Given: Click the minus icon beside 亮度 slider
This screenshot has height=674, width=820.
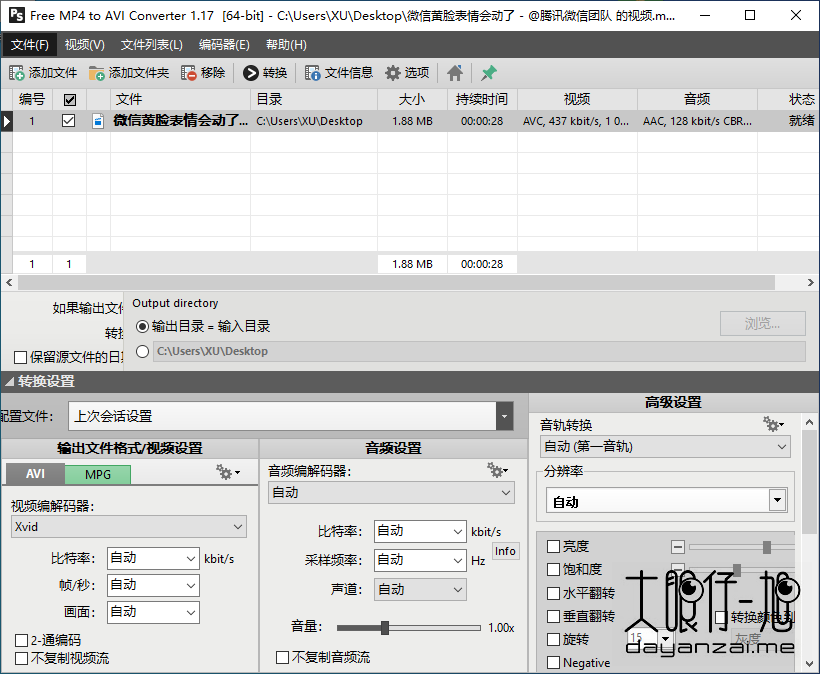Looking at the screenshot, I should pyautogui.click(x=678, y=547).
